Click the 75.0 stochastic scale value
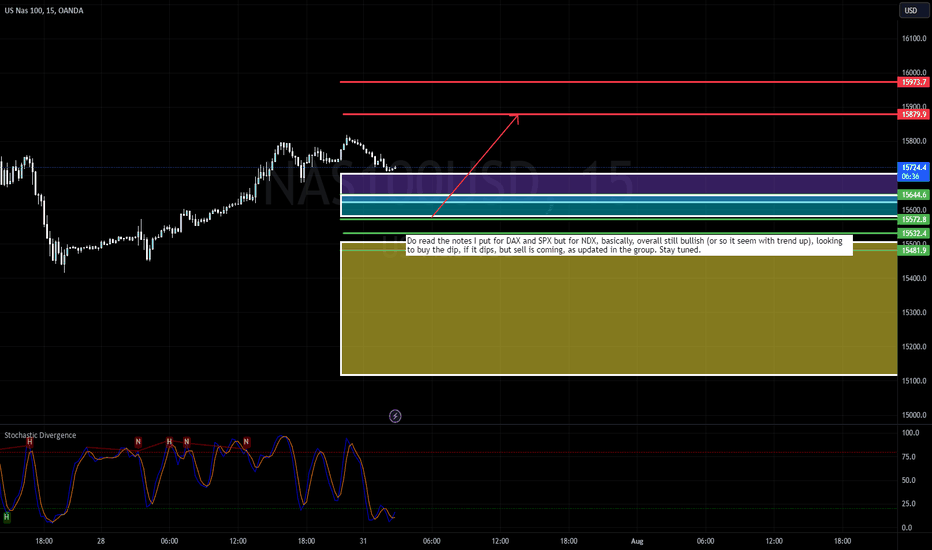Screen dimensions: 932x550 tap(911, 457)
